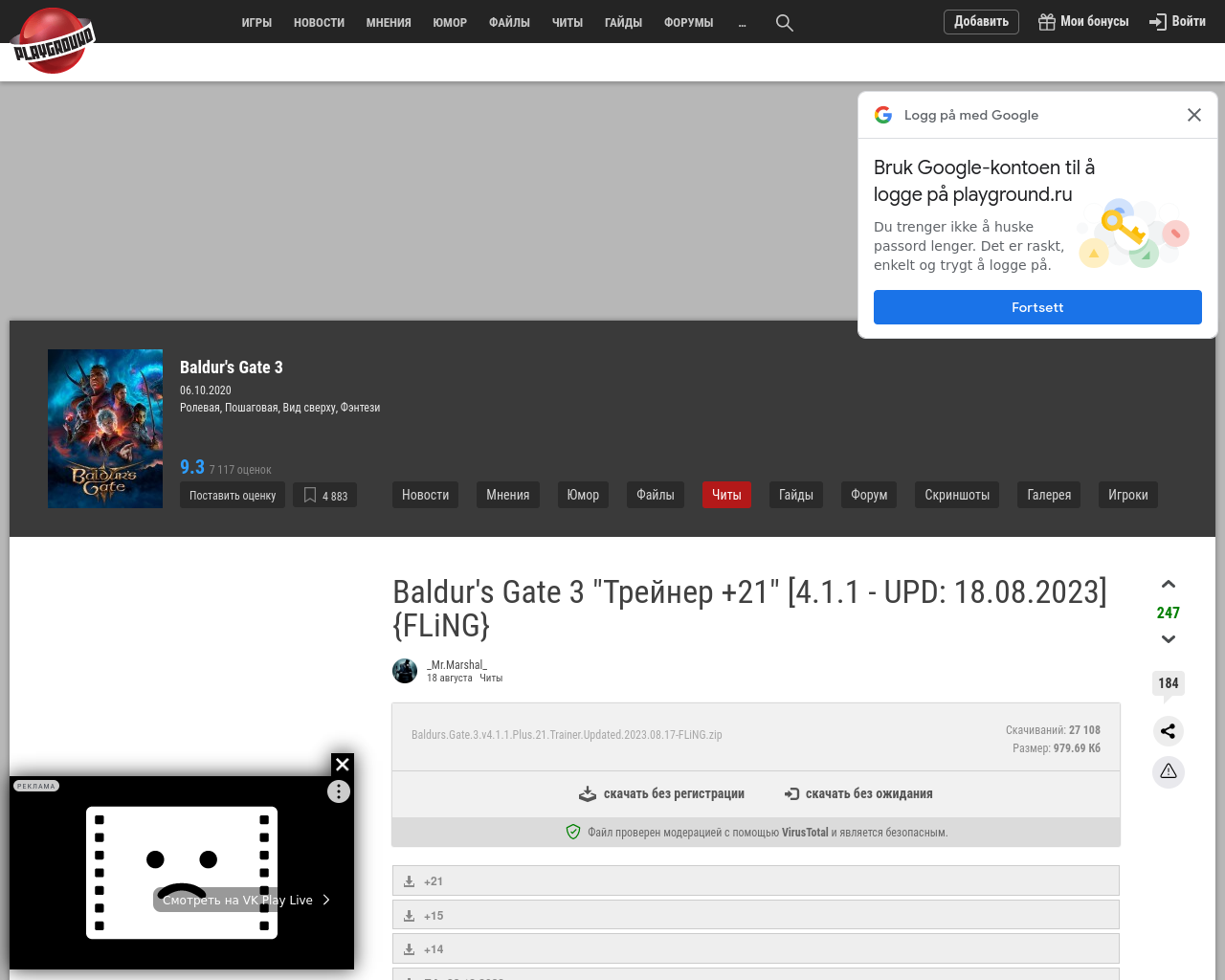Click the Ролевая genre text
The image size is (1225, 980).
200,408
